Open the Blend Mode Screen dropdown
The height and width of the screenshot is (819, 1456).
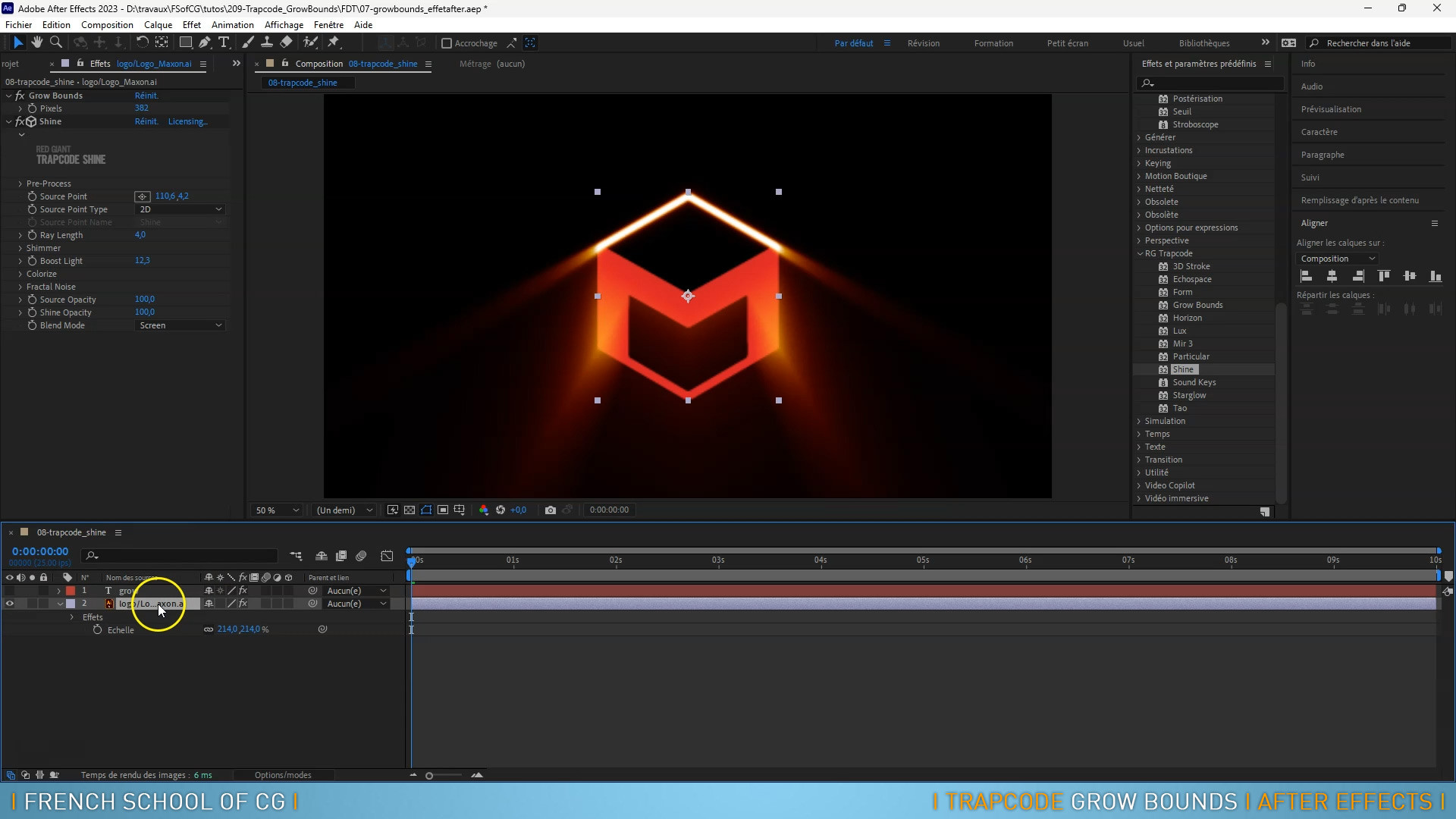[180, 325]
